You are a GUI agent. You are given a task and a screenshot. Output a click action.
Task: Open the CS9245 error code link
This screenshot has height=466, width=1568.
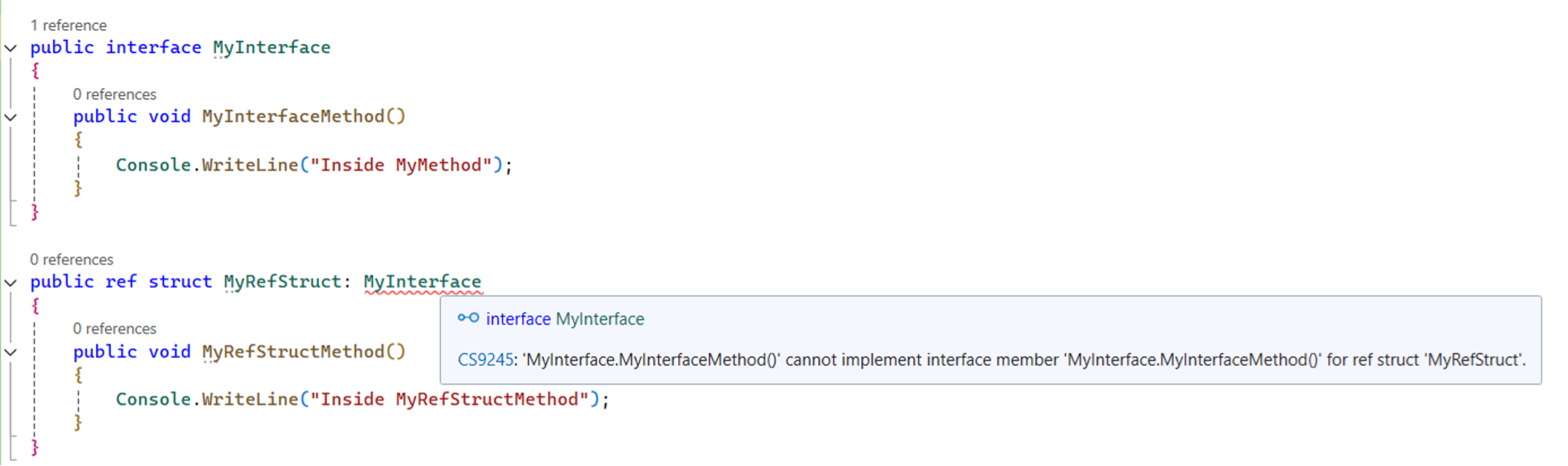485,360
